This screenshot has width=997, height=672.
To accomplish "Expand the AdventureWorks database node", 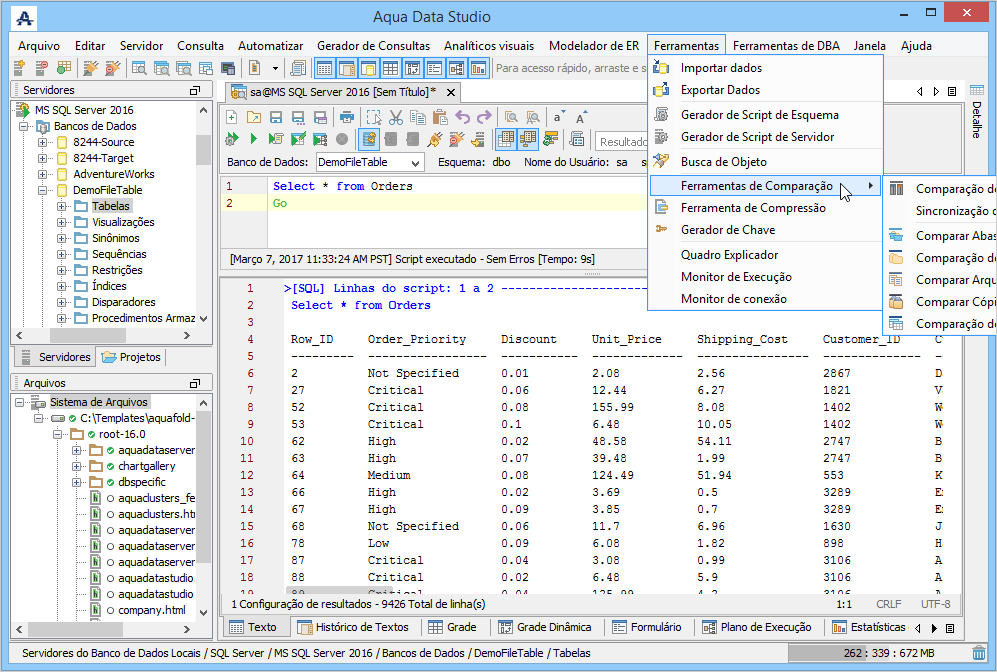I will click(44, 174).
